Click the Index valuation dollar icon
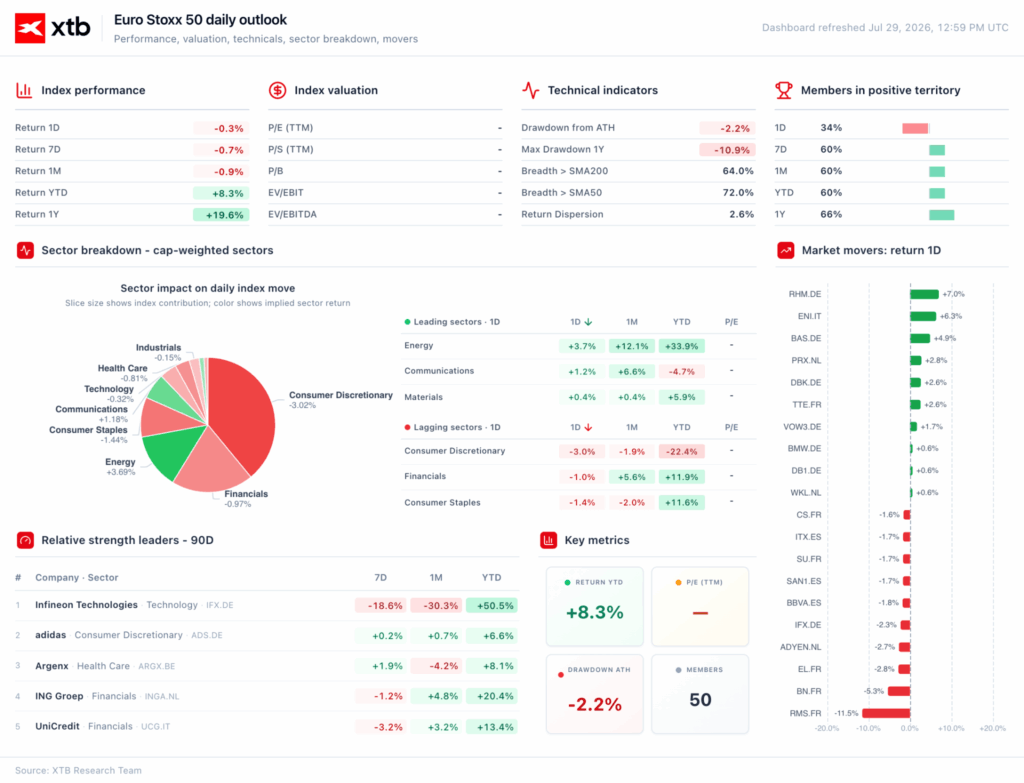Viewport: 1024px width, 783px height. click(x=278, y=90)
